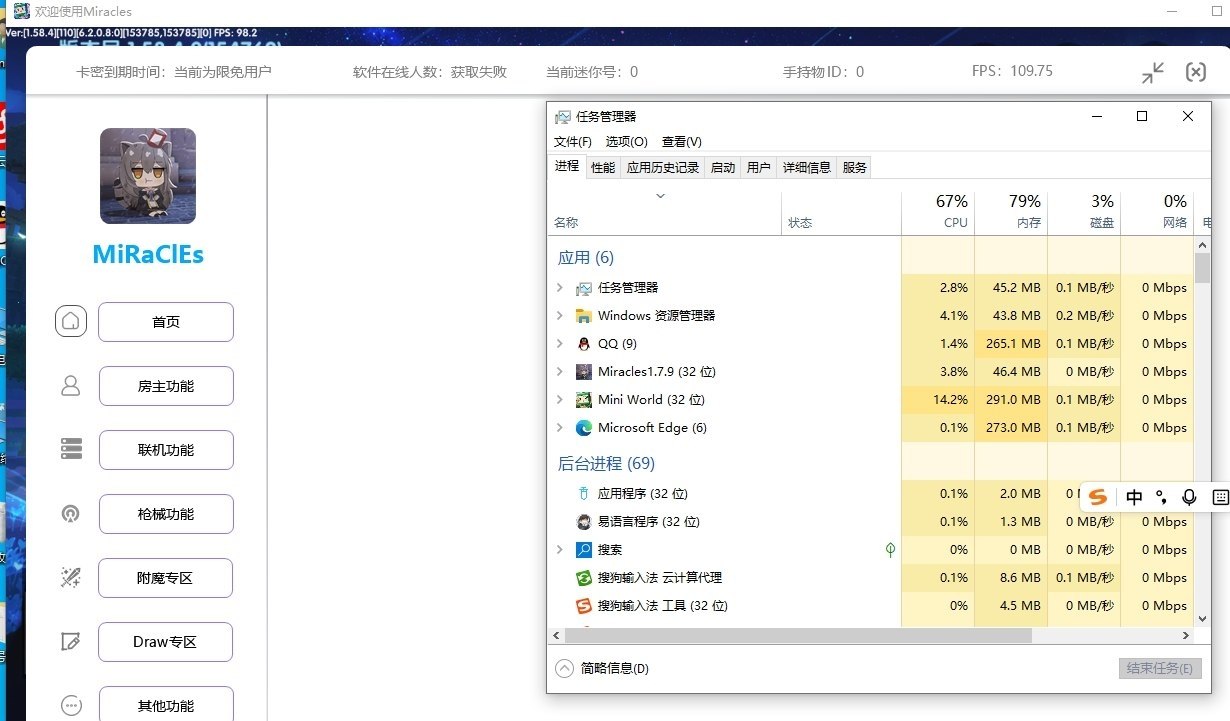Open 枪械功能 in Miracles sidebar
The height and width of the screenshot is (721, 1230).
pyautogui.click(x=166, y=514)
